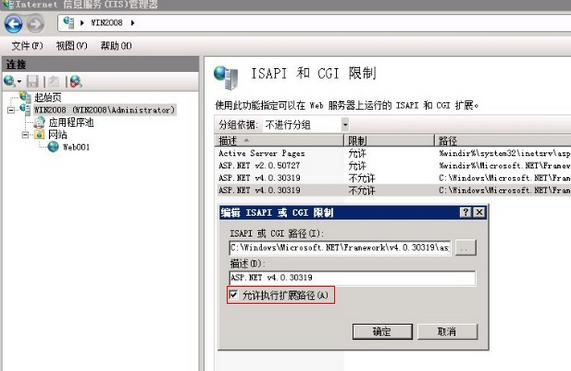Select the 网站 tree item label

58,134
